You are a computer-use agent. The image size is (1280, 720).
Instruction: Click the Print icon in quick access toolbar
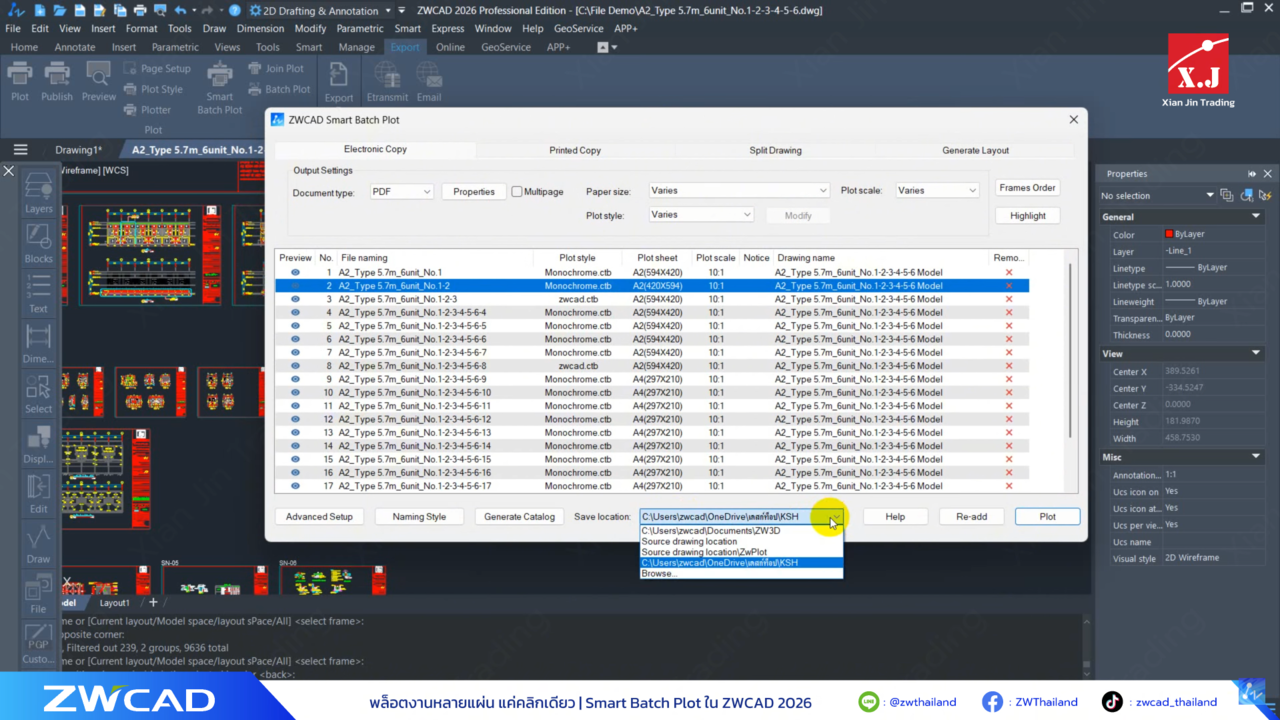[140, 10]
